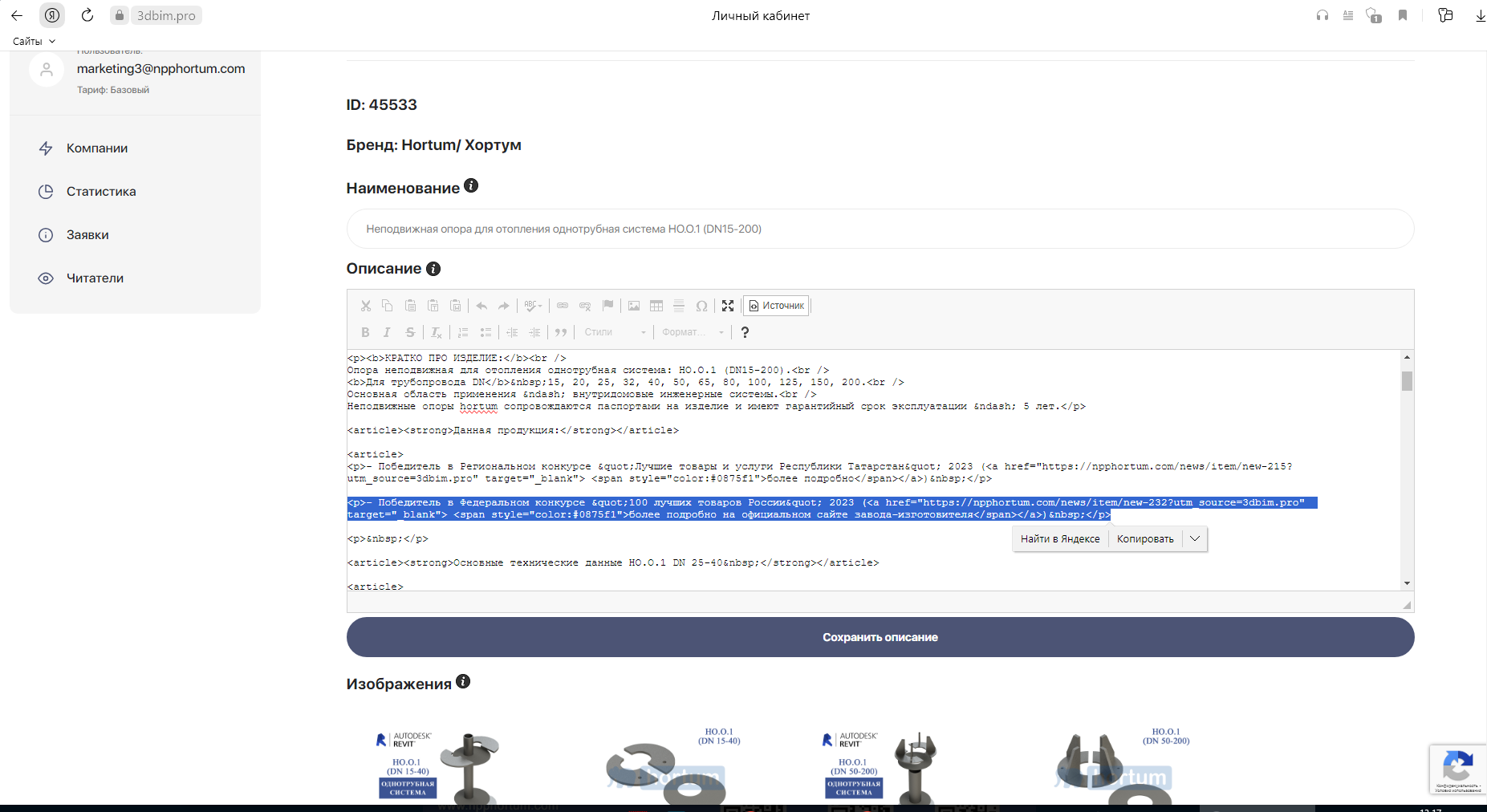
Task: Open the browser downloads icon
Action: coord(1480,15)
